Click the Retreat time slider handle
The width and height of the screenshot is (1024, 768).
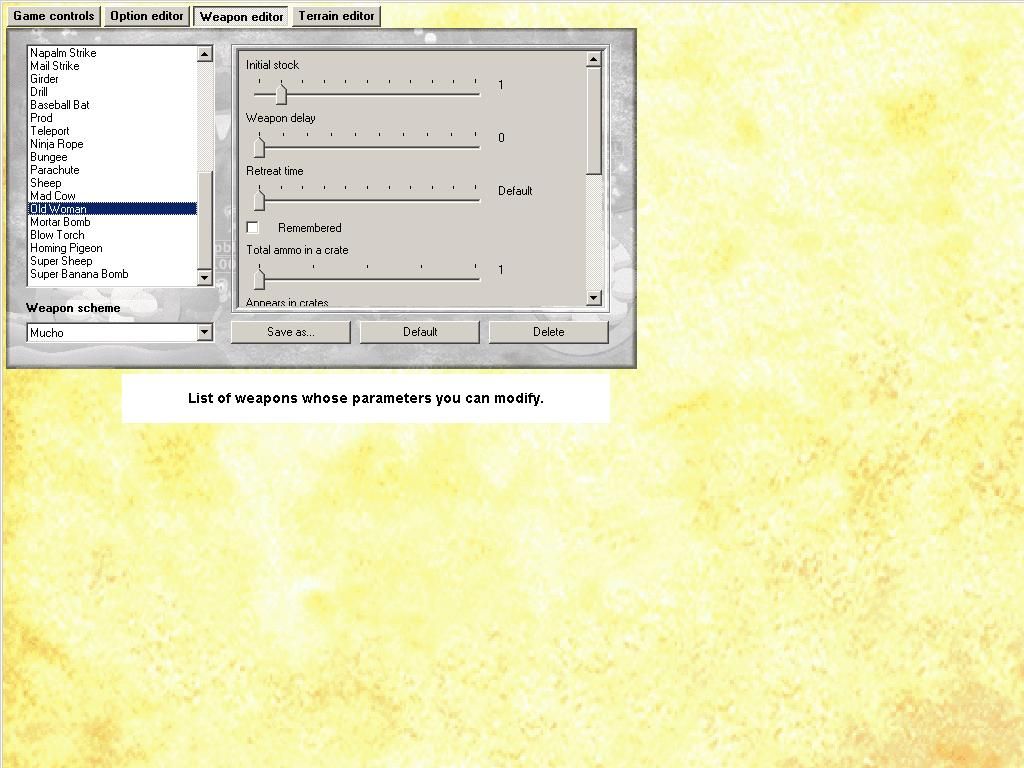point(259,200)
